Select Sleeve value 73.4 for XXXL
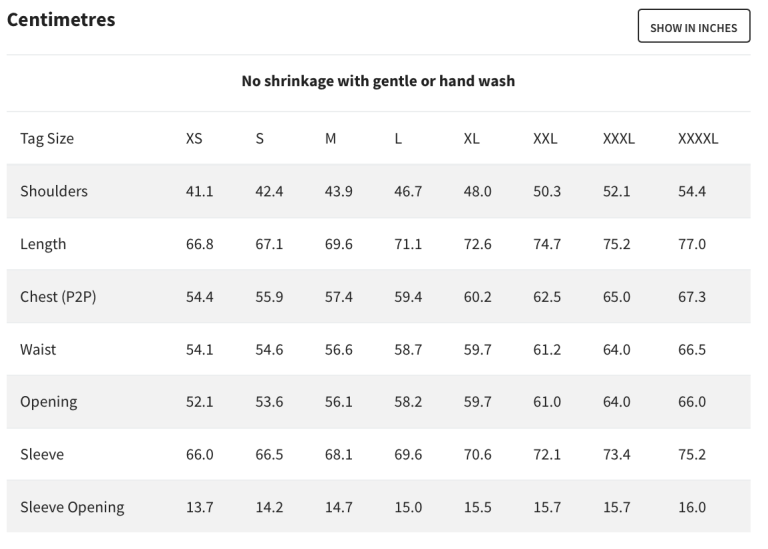 click(617, 454)
